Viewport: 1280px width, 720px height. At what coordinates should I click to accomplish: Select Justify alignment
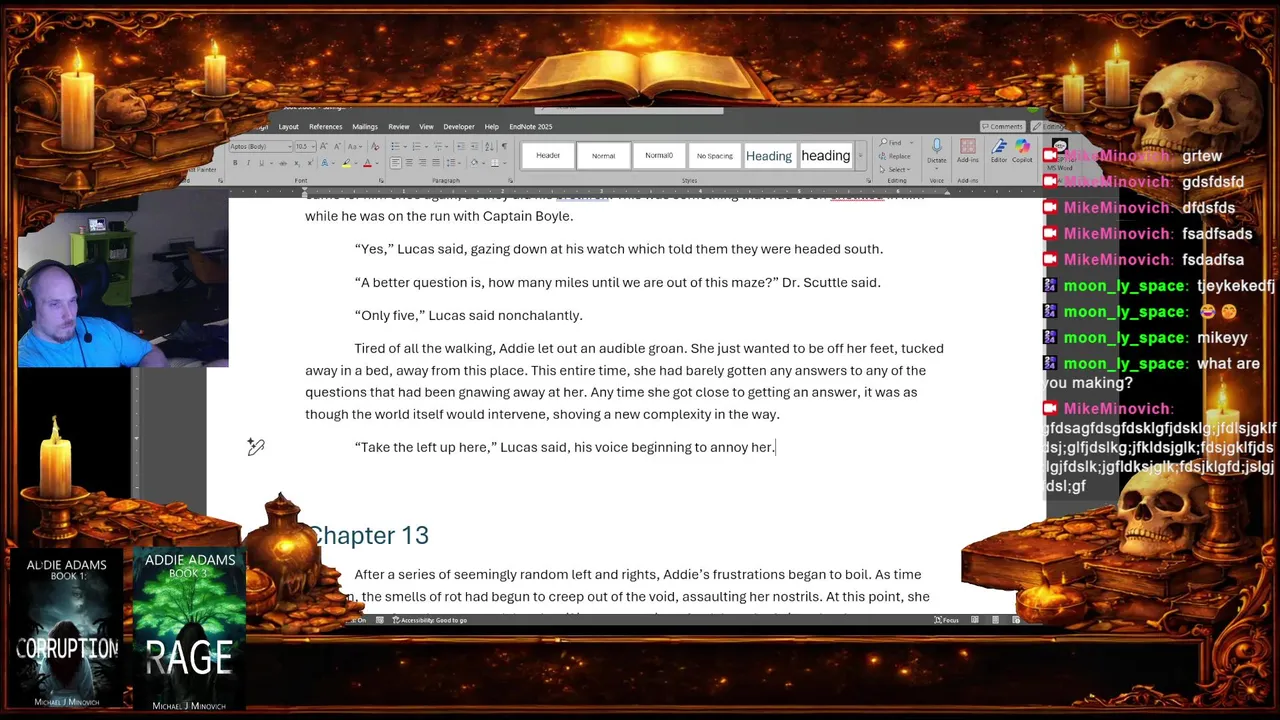[x=436, y=162]
